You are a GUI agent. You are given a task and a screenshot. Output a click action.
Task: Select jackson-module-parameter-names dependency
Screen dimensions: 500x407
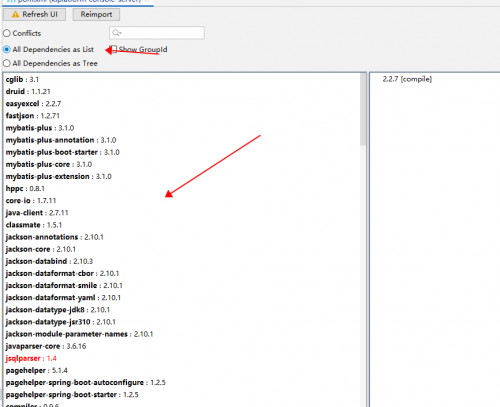[x=79, y=334]
